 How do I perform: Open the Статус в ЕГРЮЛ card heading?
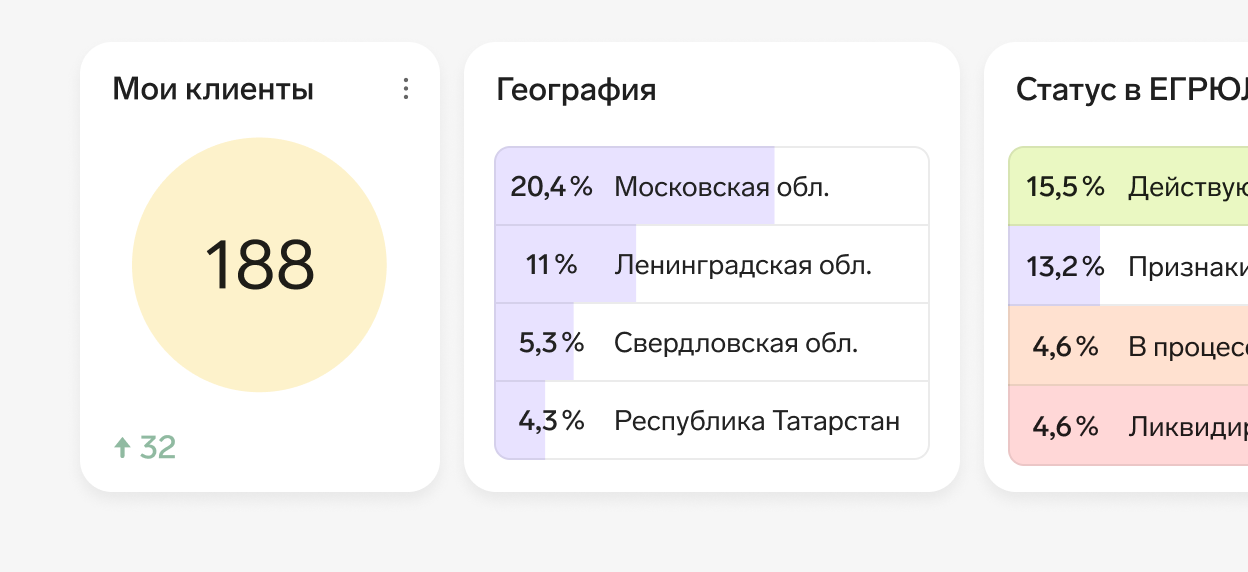point(1131,90)
